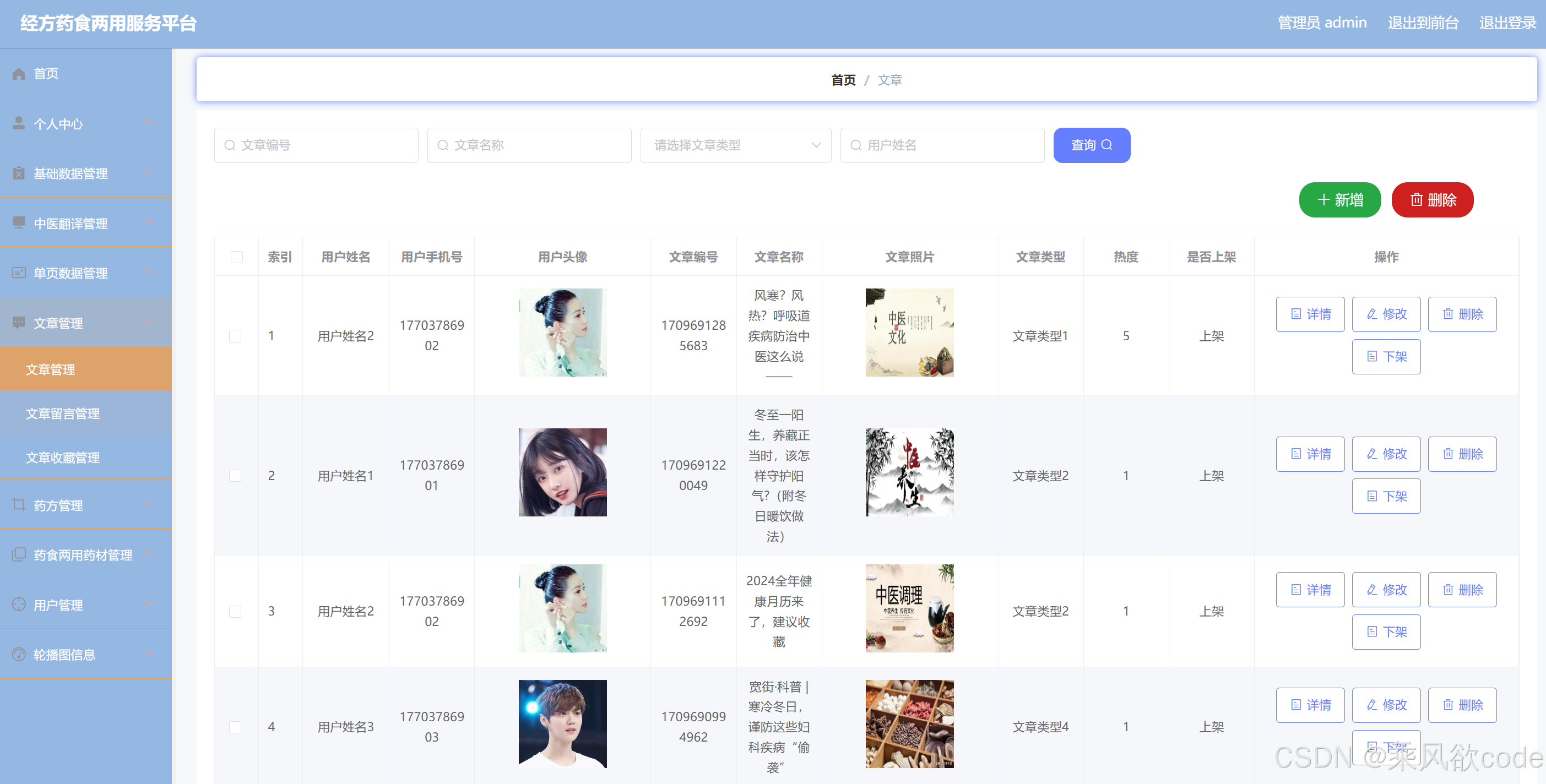This screenshot has width=1546, height=784.
Task: Click 退出登录 link in top bar
Action: pyautogui.click(x=1507, y=23)
